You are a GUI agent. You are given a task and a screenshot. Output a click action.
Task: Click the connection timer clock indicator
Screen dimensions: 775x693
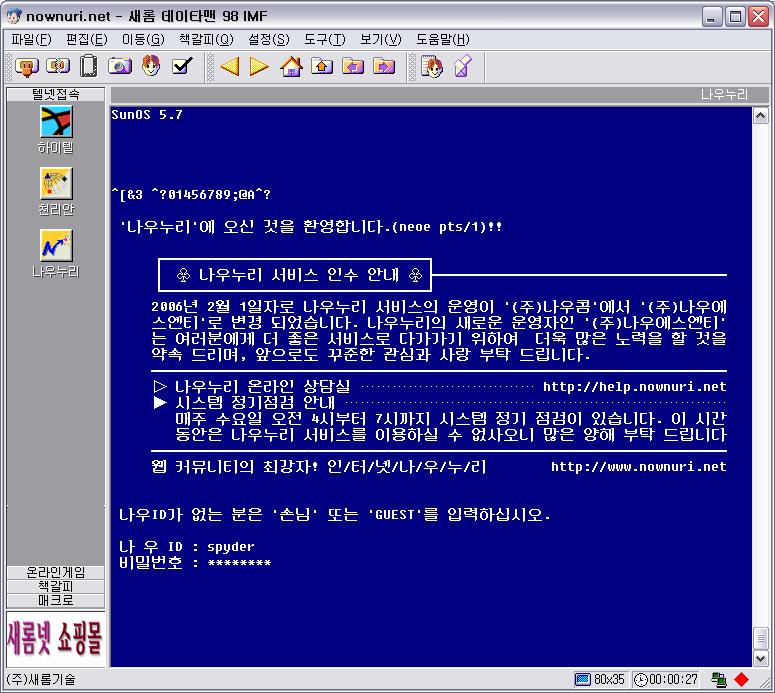click(665, 680)
